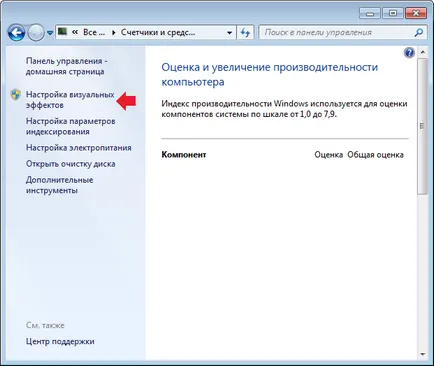Click the 'Все ...' breadcrumb segment

tap(94, 32)
